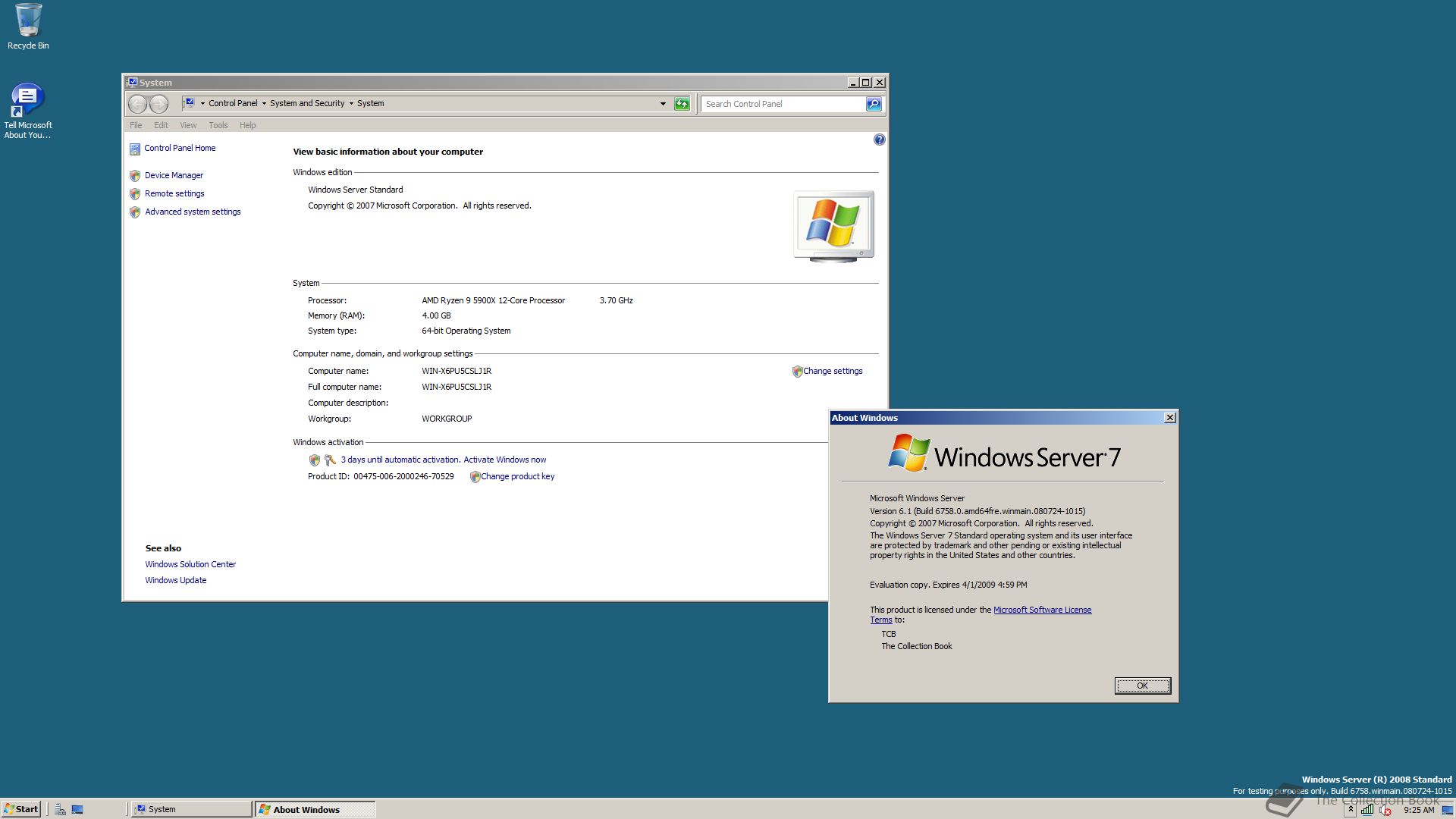
Task: Open Windows Update link
Action: click(176, 580)
